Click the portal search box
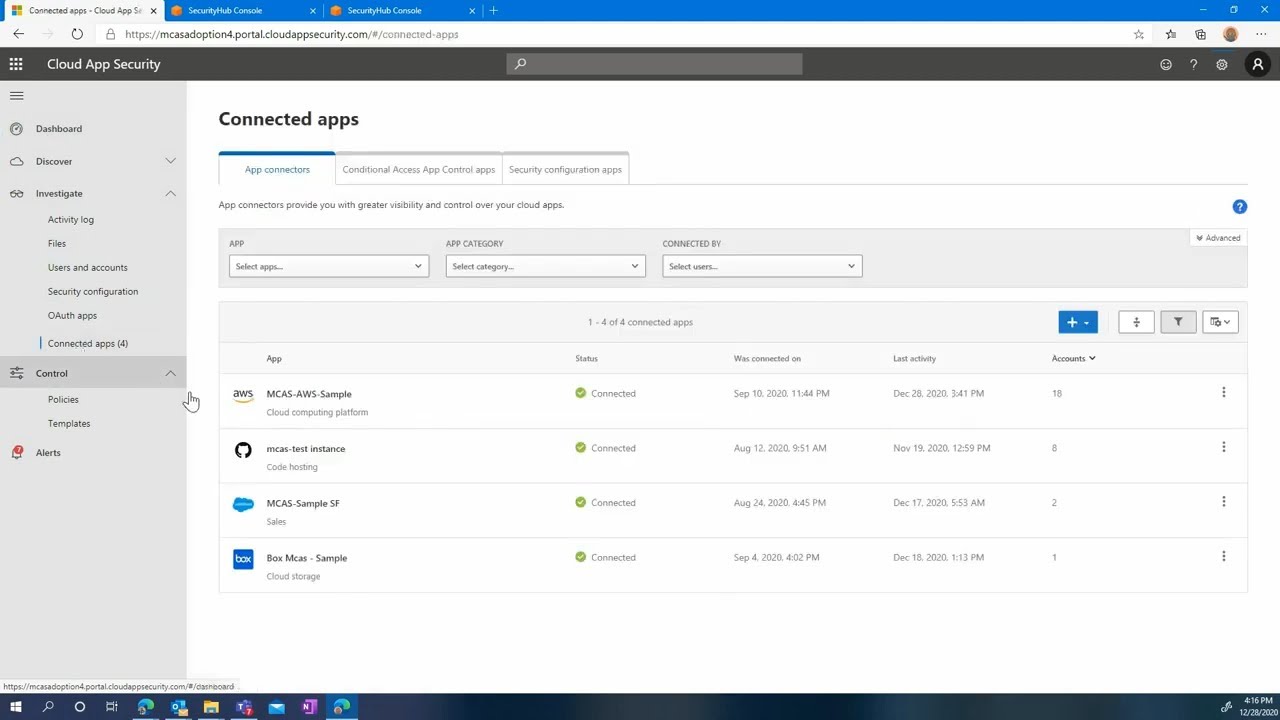This screenshot has height=720, width=1280. (x=654, y=64)
